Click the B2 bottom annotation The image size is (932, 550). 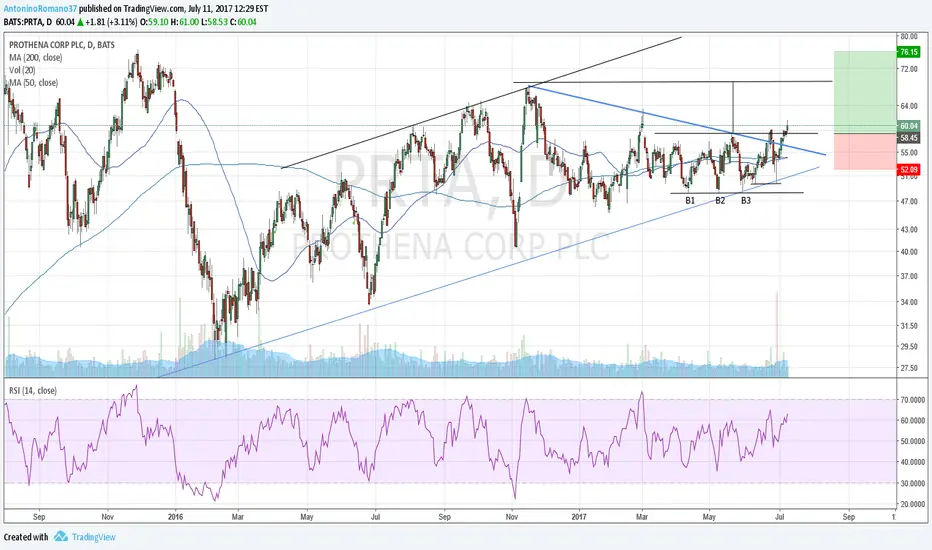coord(720,200)
